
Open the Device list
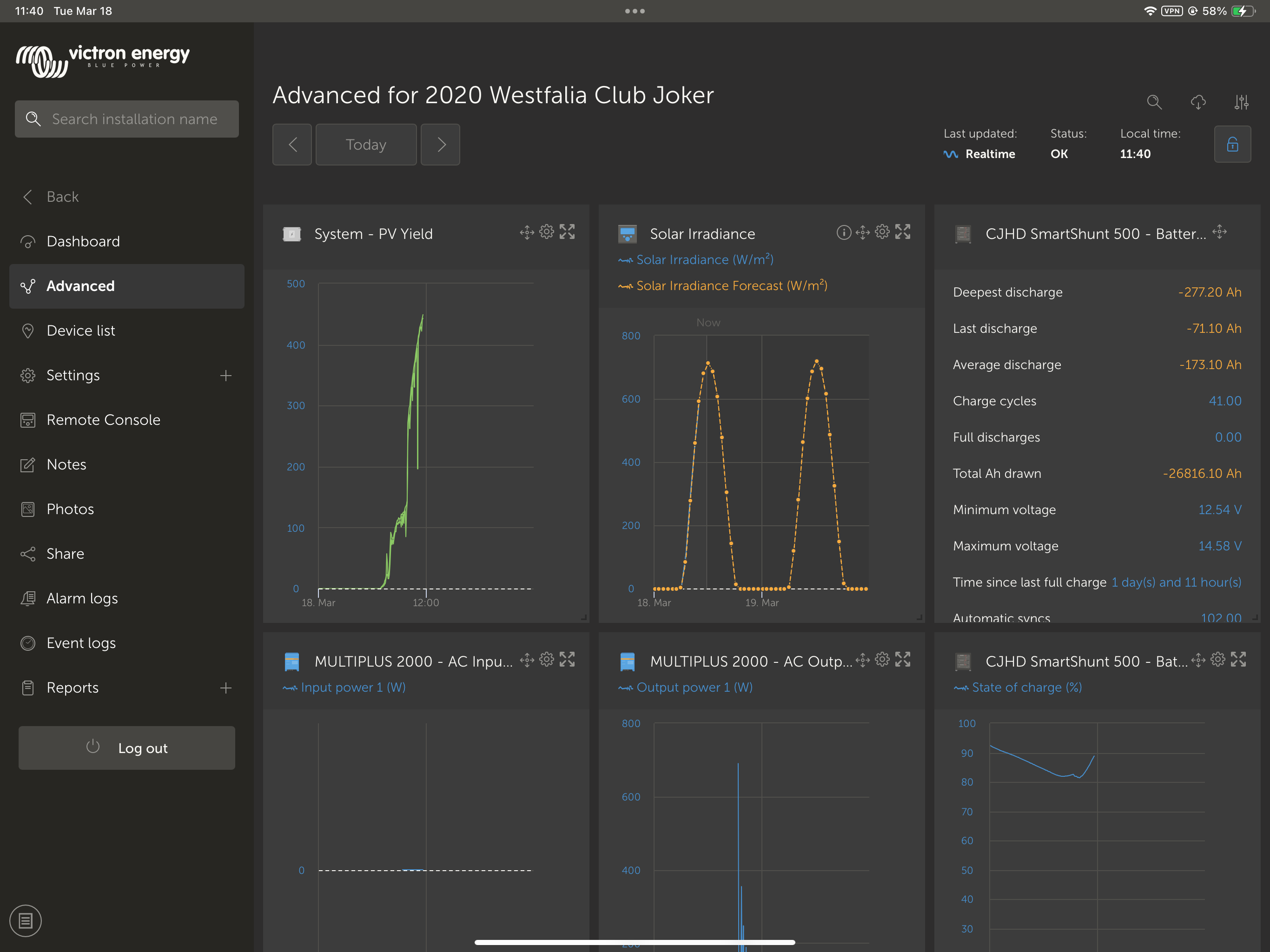point(127,331)
